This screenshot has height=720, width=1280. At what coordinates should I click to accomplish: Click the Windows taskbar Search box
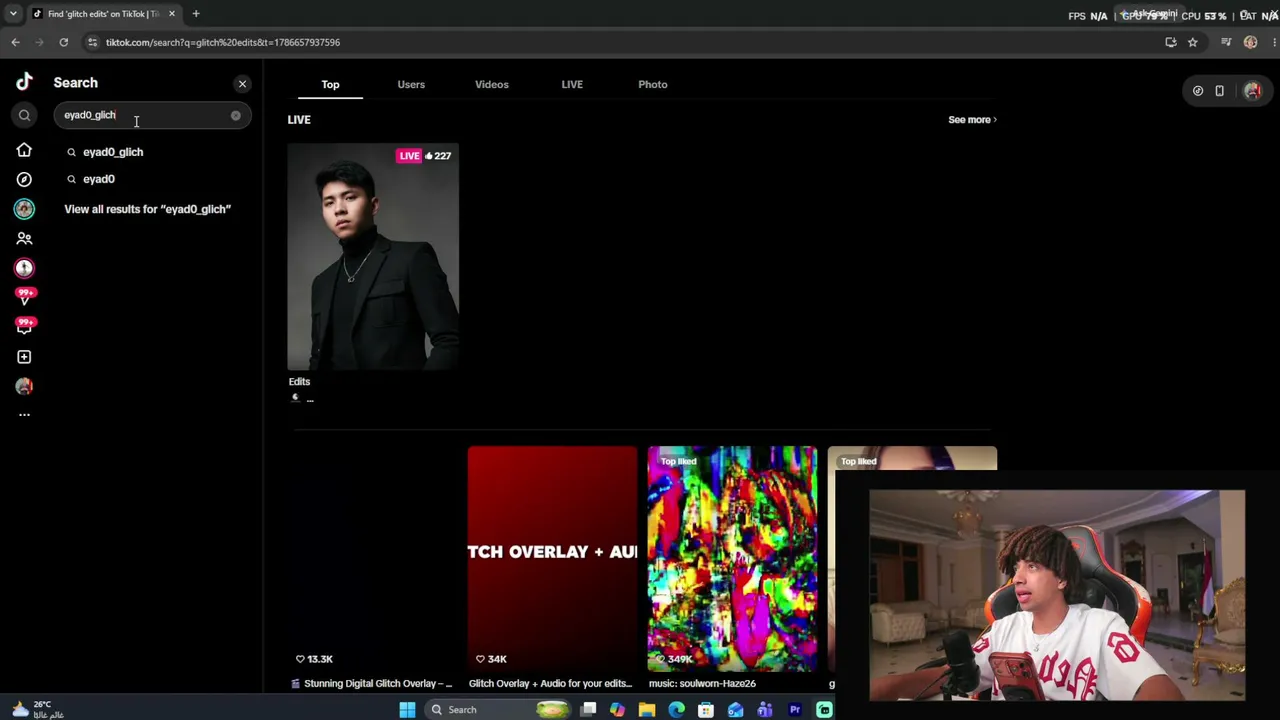(496, 710)
